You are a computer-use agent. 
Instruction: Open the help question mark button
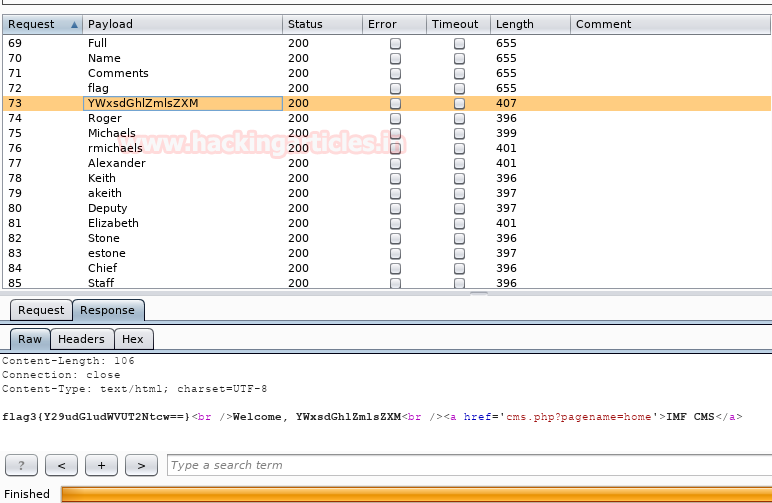coord(21,465)
